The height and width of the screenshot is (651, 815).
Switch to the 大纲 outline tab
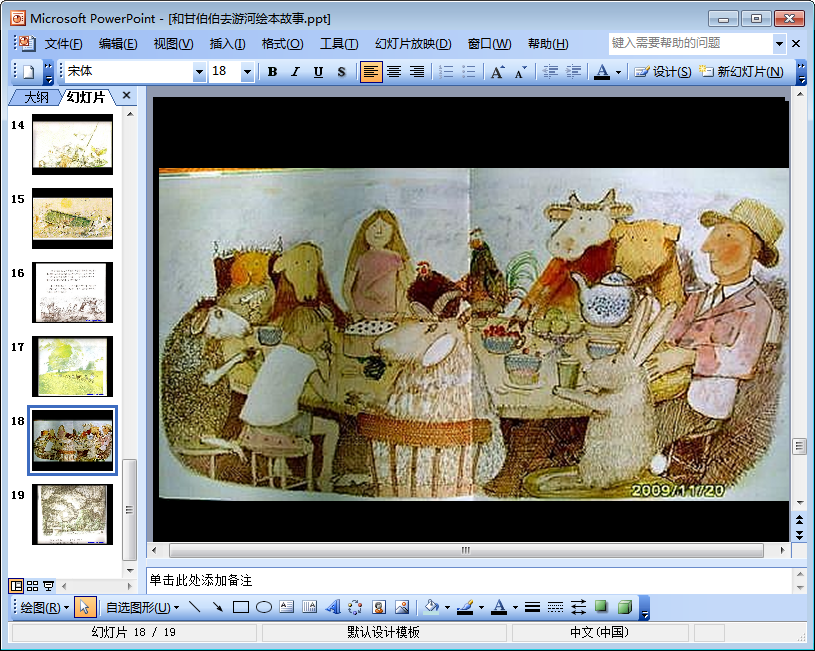click(x=36, y=97)
